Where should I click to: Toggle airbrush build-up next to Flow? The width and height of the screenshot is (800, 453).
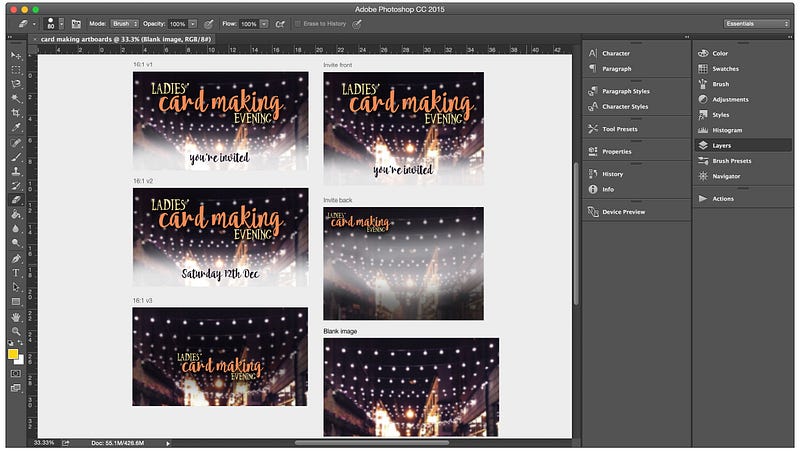(280, 22)
